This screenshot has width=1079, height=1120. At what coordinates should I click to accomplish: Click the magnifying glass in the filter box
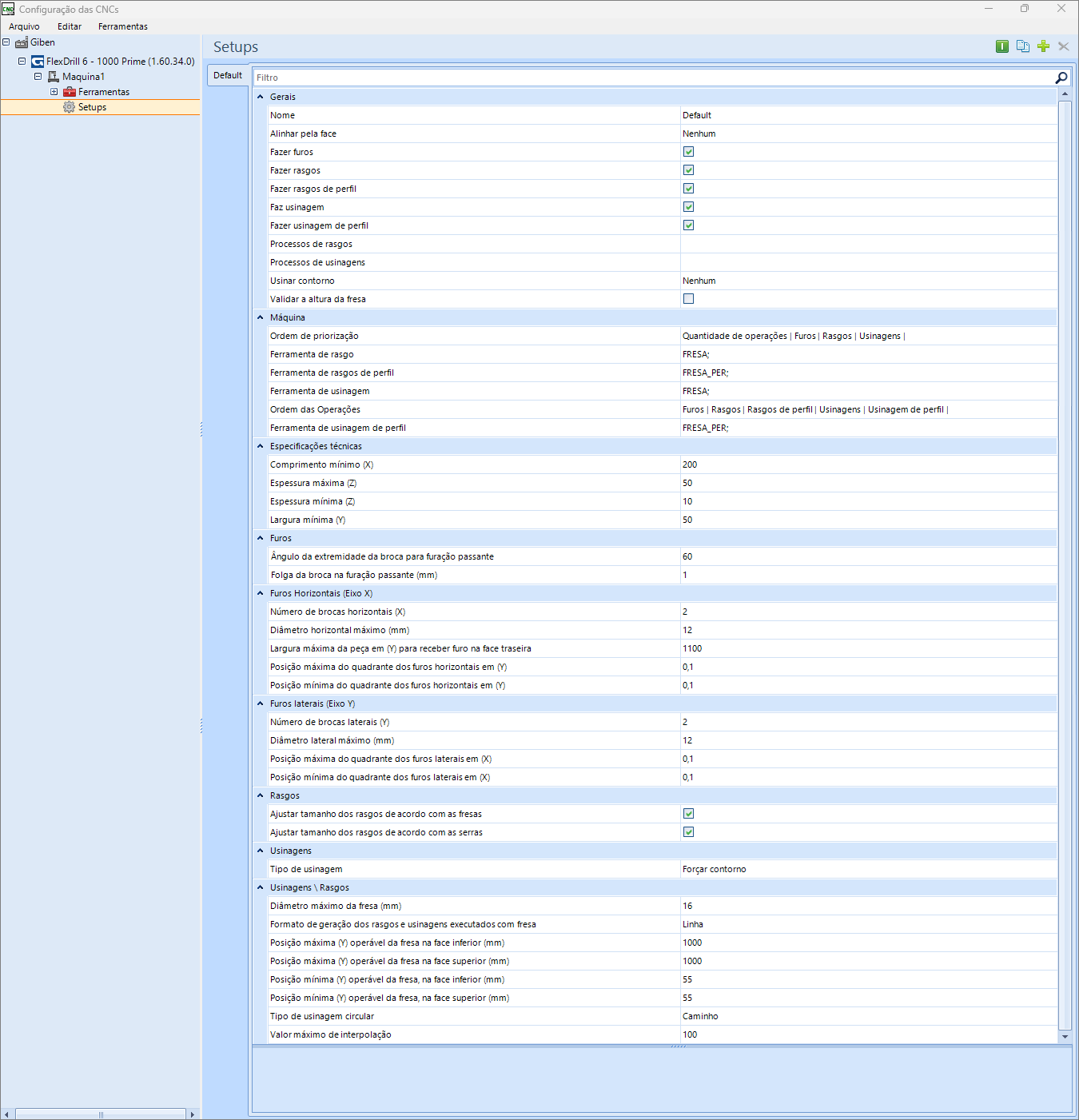pos(1061,78)
